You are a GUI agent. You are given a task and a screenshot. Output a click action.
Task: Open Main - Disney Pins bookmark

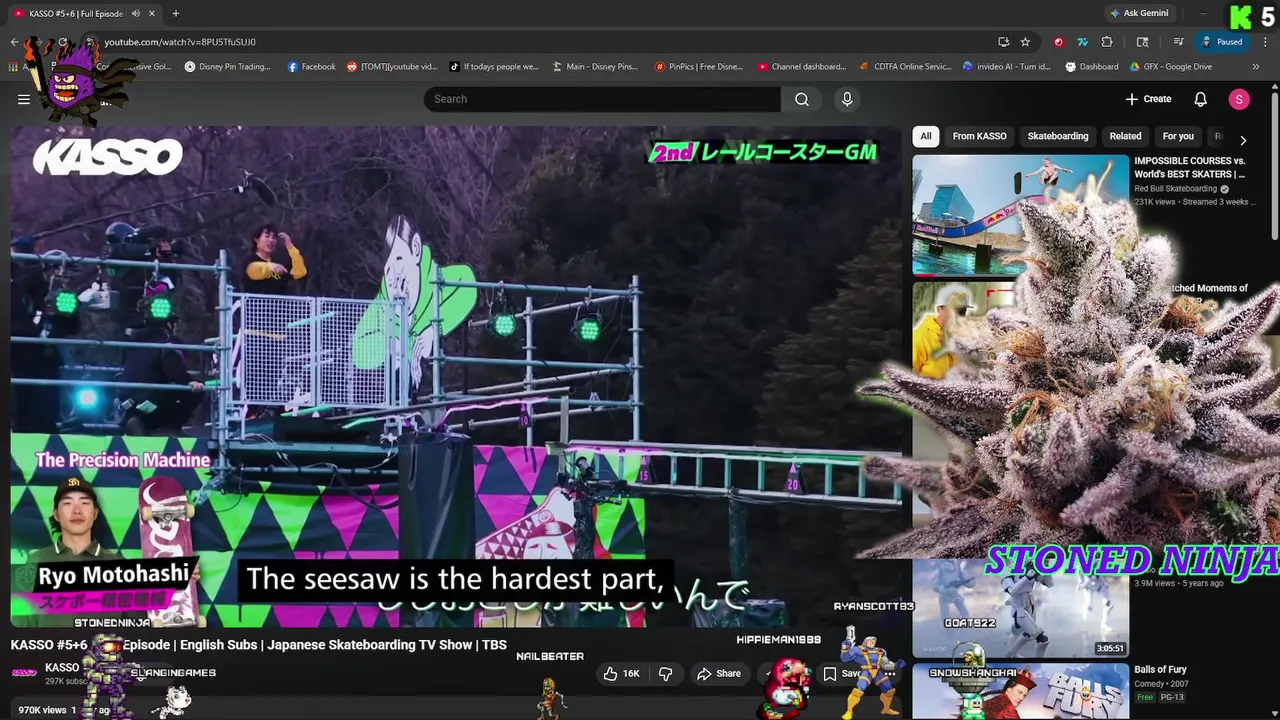[x=594, y=67]
